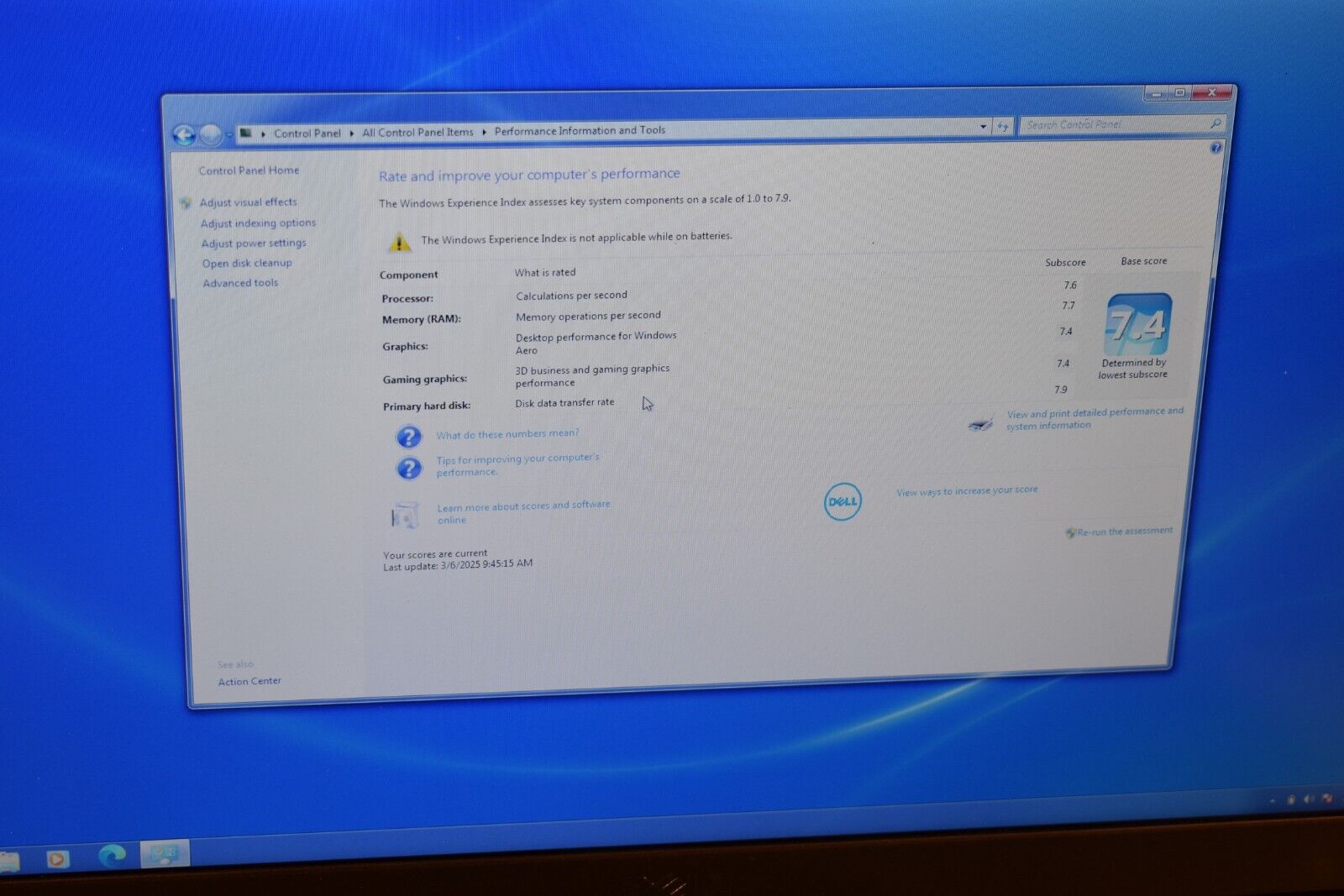This screenshot has height=896, width=1344.
Task: Expand the address bar history dropdown
Action: (x=984, y=126)
